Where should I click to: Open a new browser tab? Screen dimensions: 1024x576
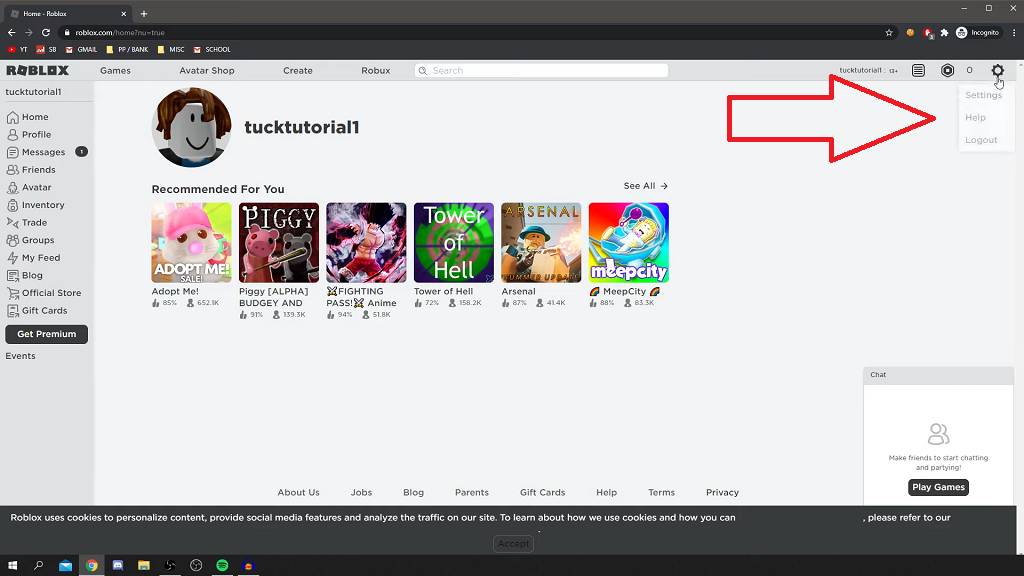click(144, 14)
